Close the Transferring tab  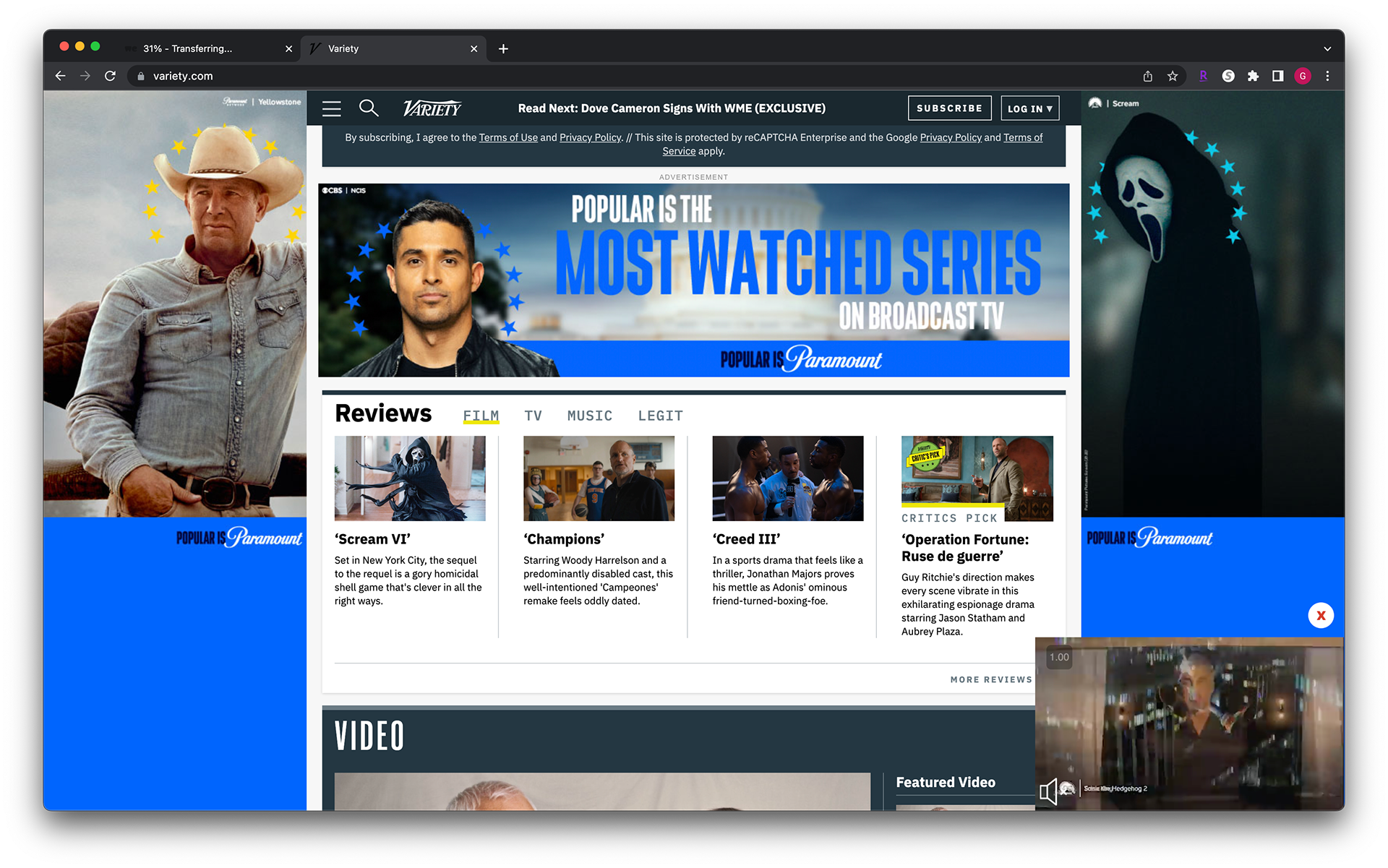(289, 48)
